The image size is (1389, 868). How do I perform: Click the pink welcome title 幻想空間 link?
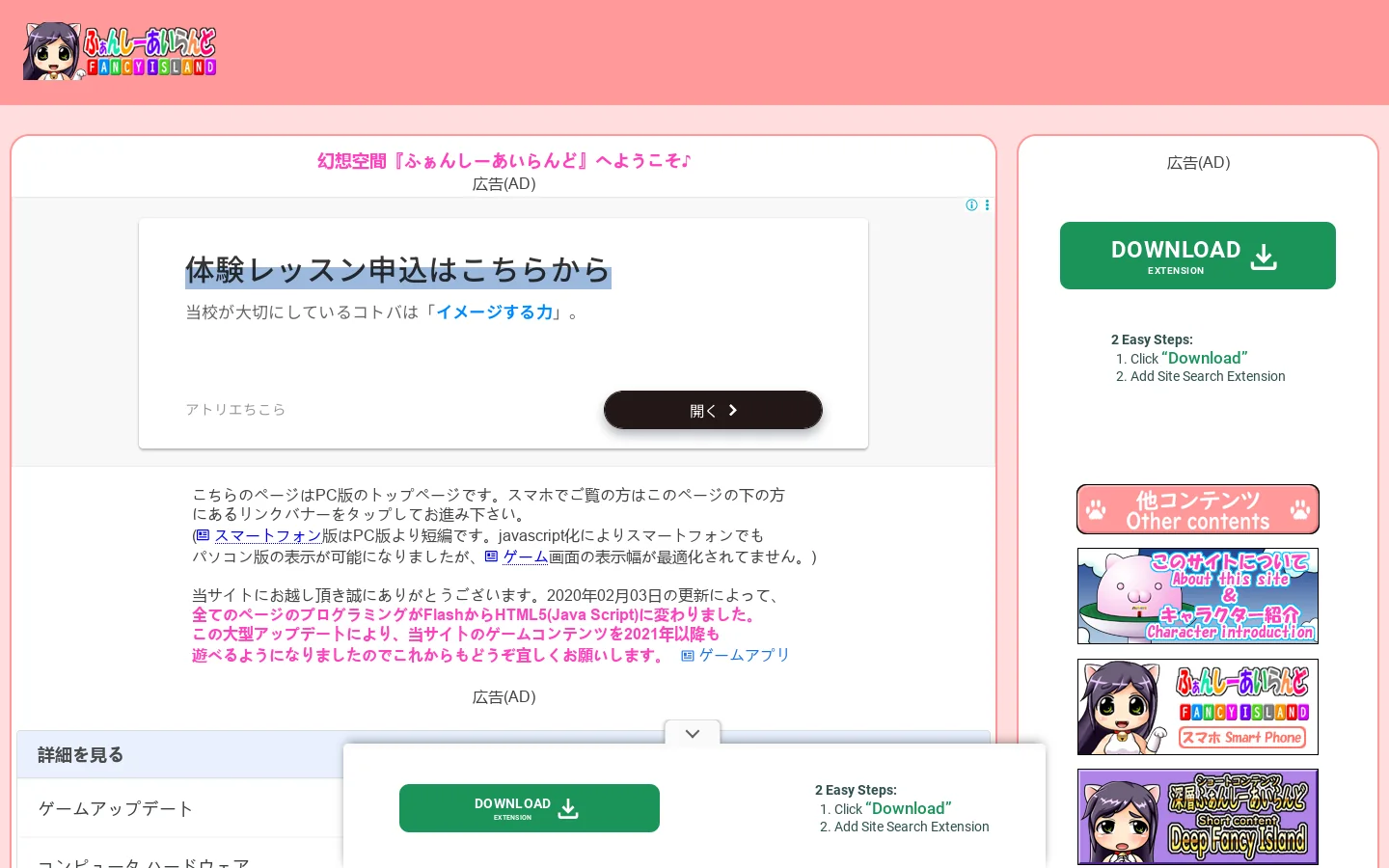click(504, 161)
